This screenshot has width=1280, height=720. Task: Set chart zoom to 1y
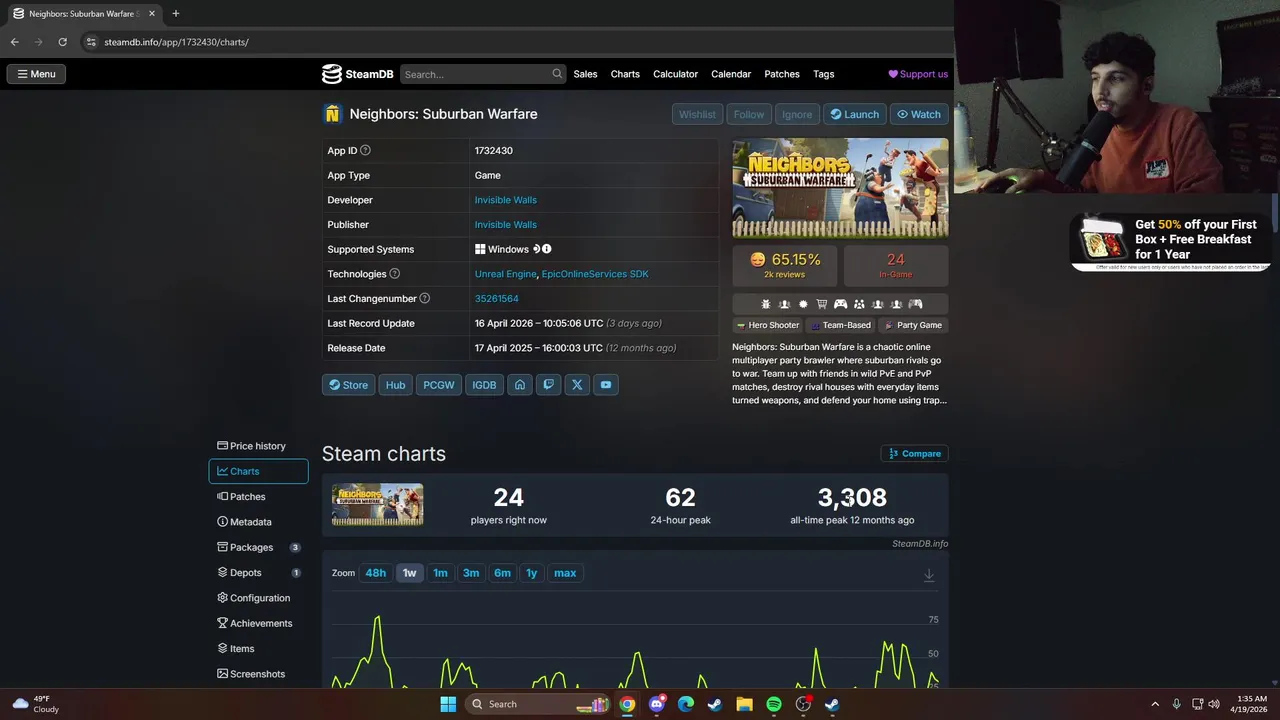coord(532,573)
